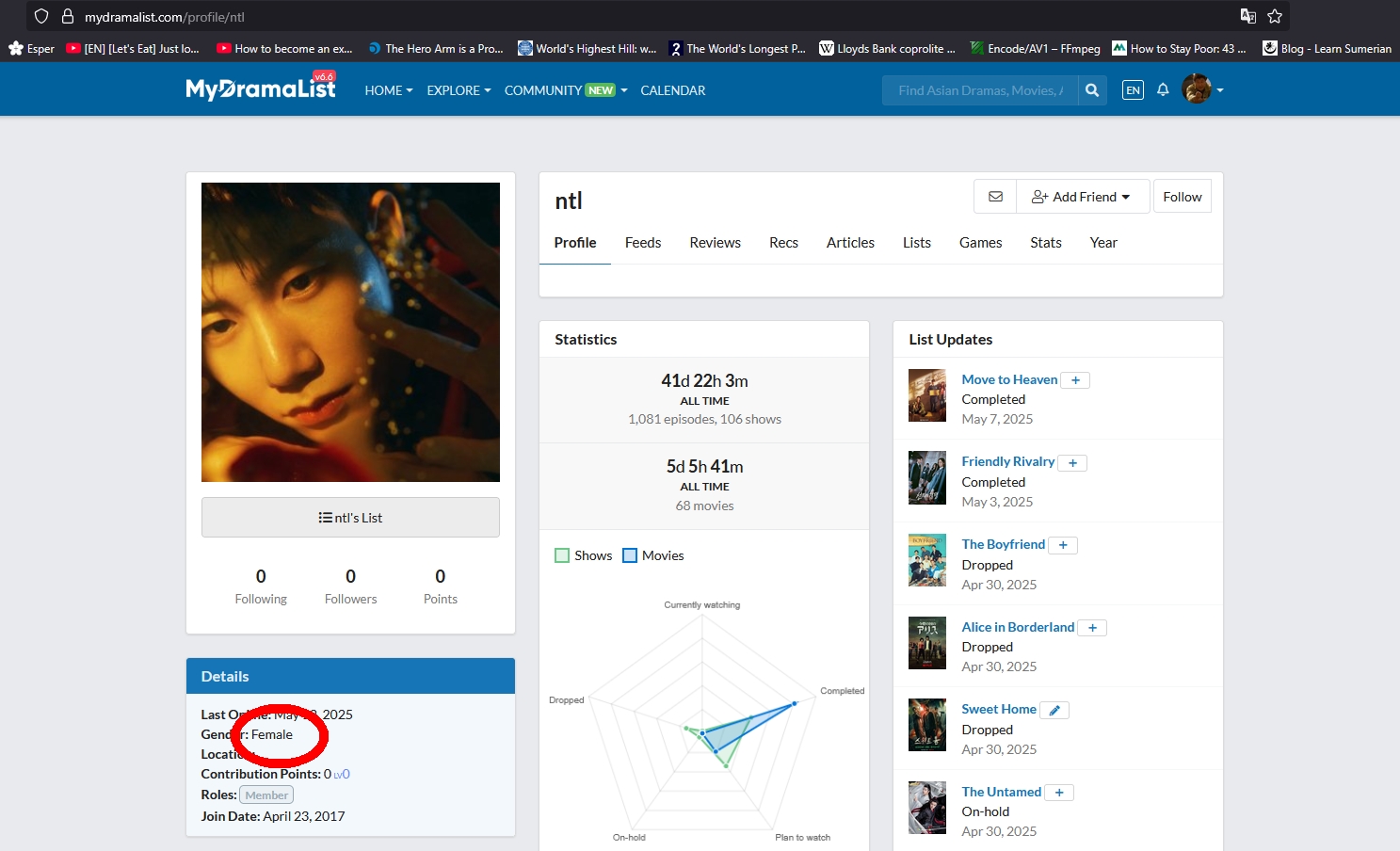Add Friendly Rivalry with plus button
The image size is (1400, 851).
tap(1072, 462)
